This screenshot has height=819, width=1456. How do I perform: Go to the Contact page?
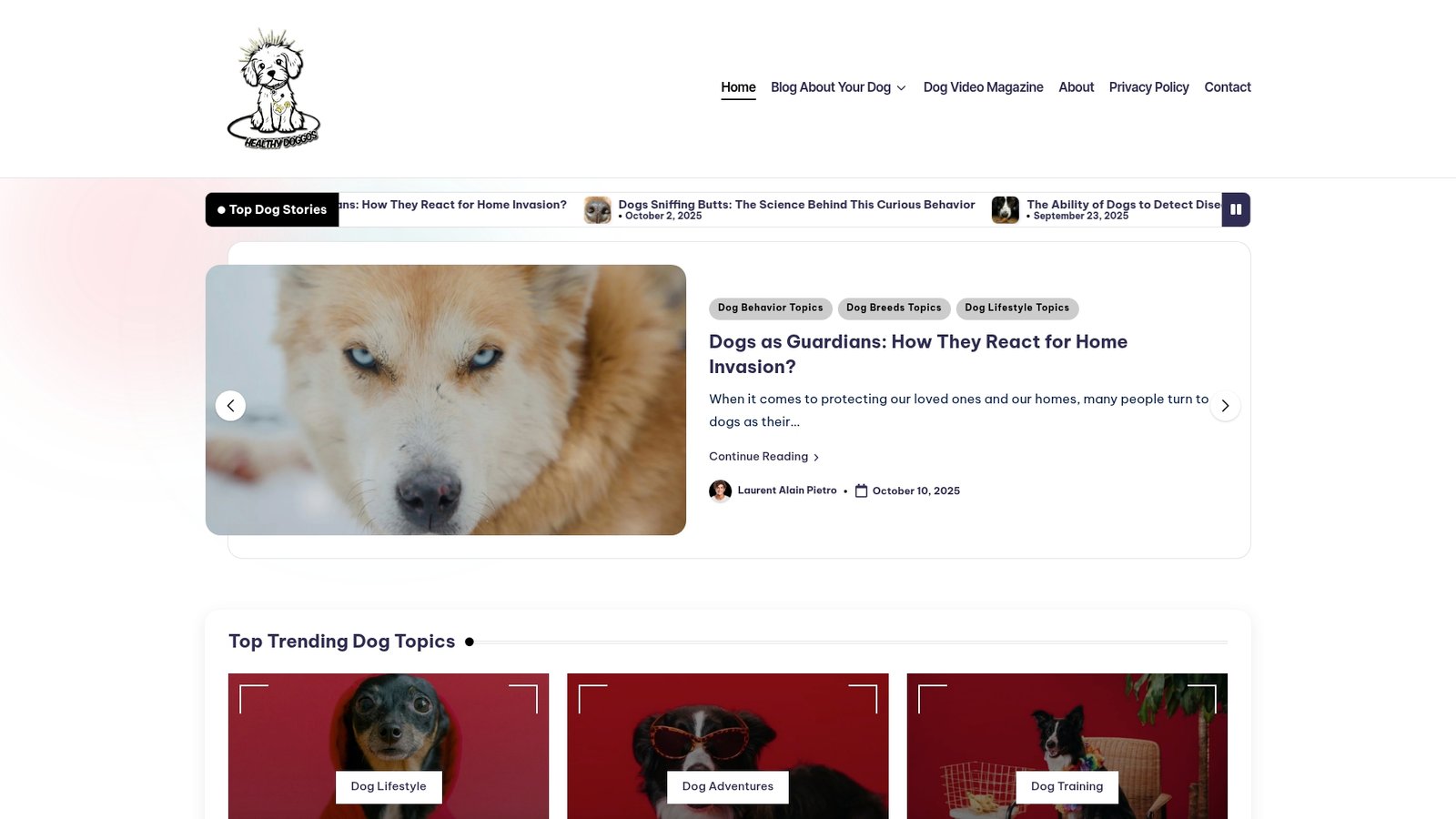point(1227,87)
